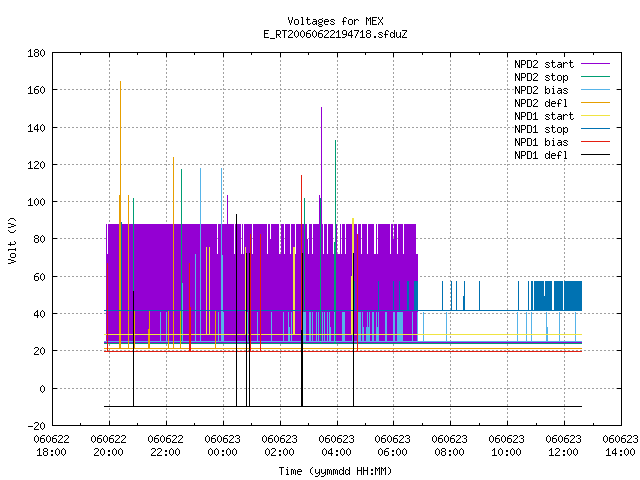Click the 180 tick label on y-axis
The image size is (640, 480).
36,53
